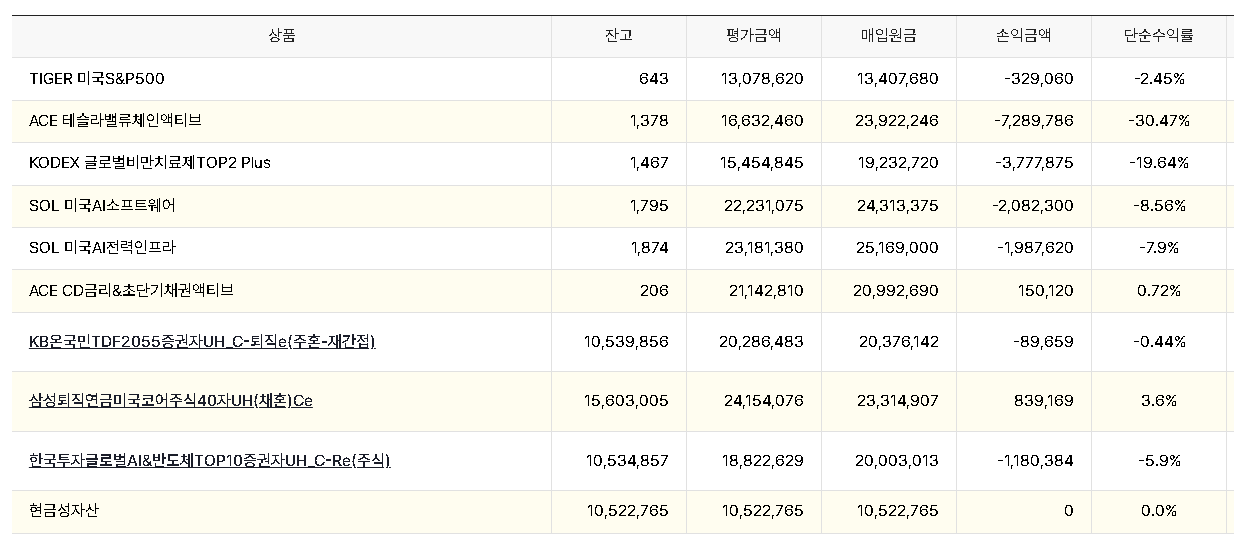The width and height of the screenshot is (1234, 540).
Task: Click the evaluation amount 20,286,483
Action: tap(762, 342)
